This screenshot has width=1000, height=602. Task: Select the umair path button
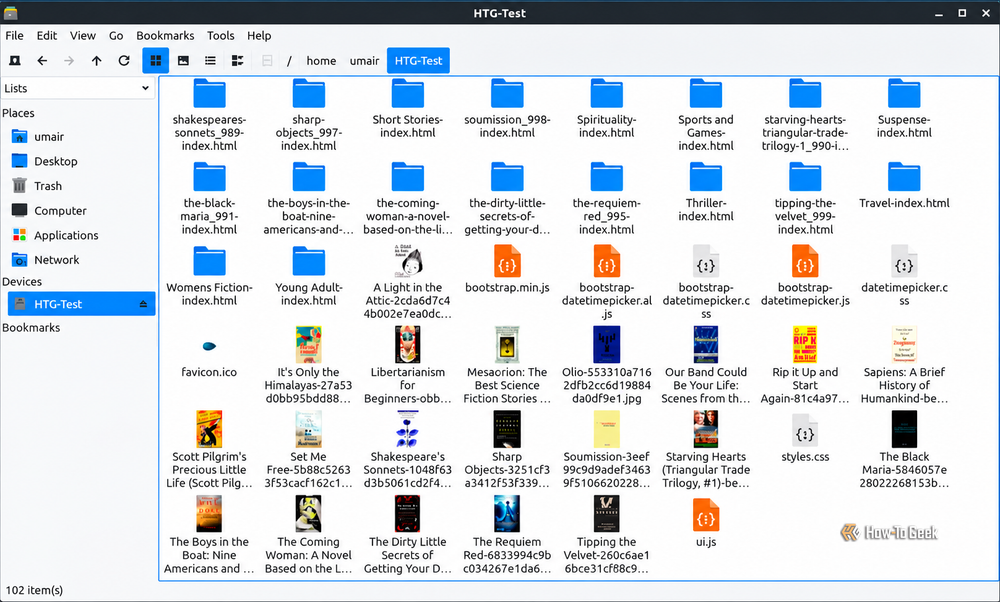click(364, 61)
